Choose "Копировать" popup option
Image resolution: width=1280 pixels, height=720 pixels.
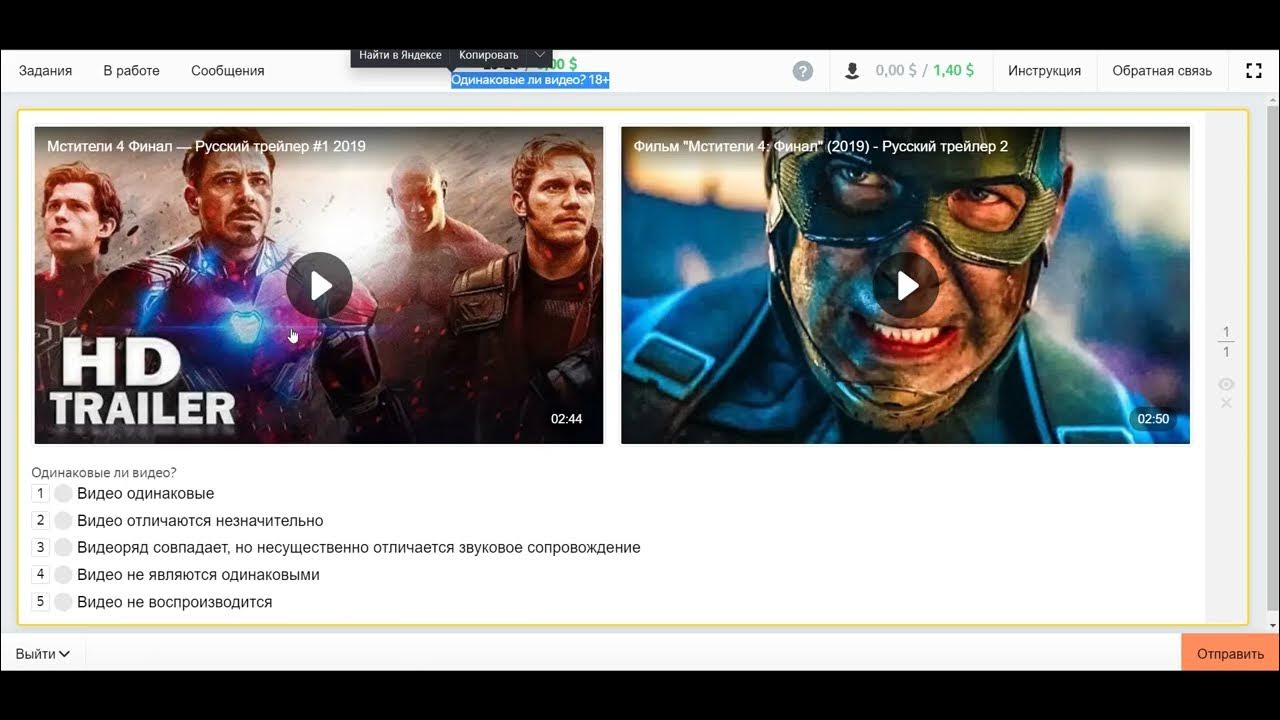click(488, 55)
